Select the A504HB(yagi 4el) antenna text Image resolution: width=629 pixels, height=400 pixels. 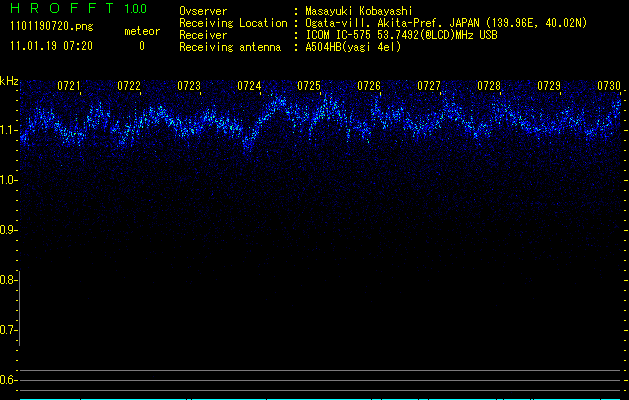[x=353, y=47]
